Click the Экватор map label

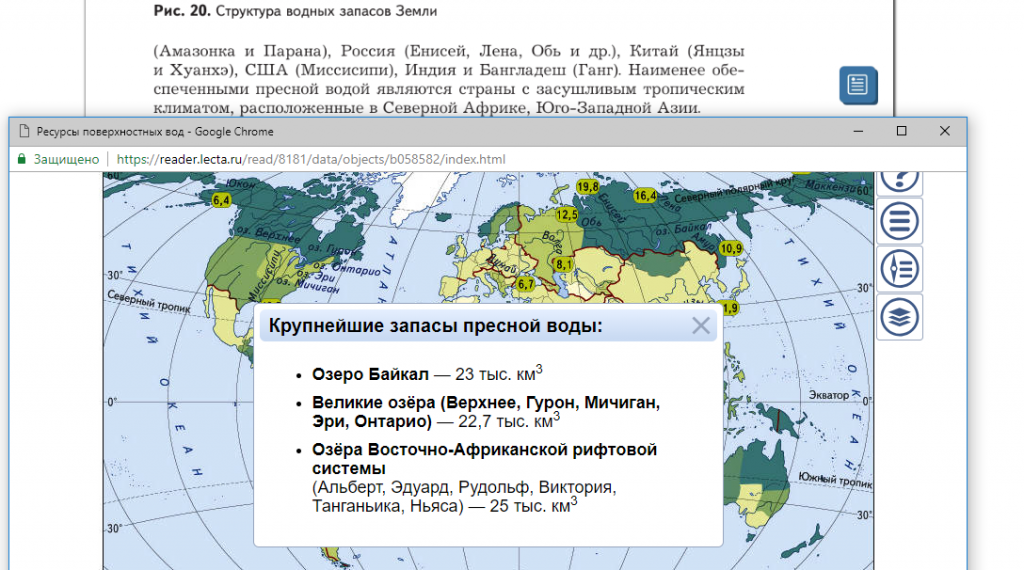(x=829, y=395)
